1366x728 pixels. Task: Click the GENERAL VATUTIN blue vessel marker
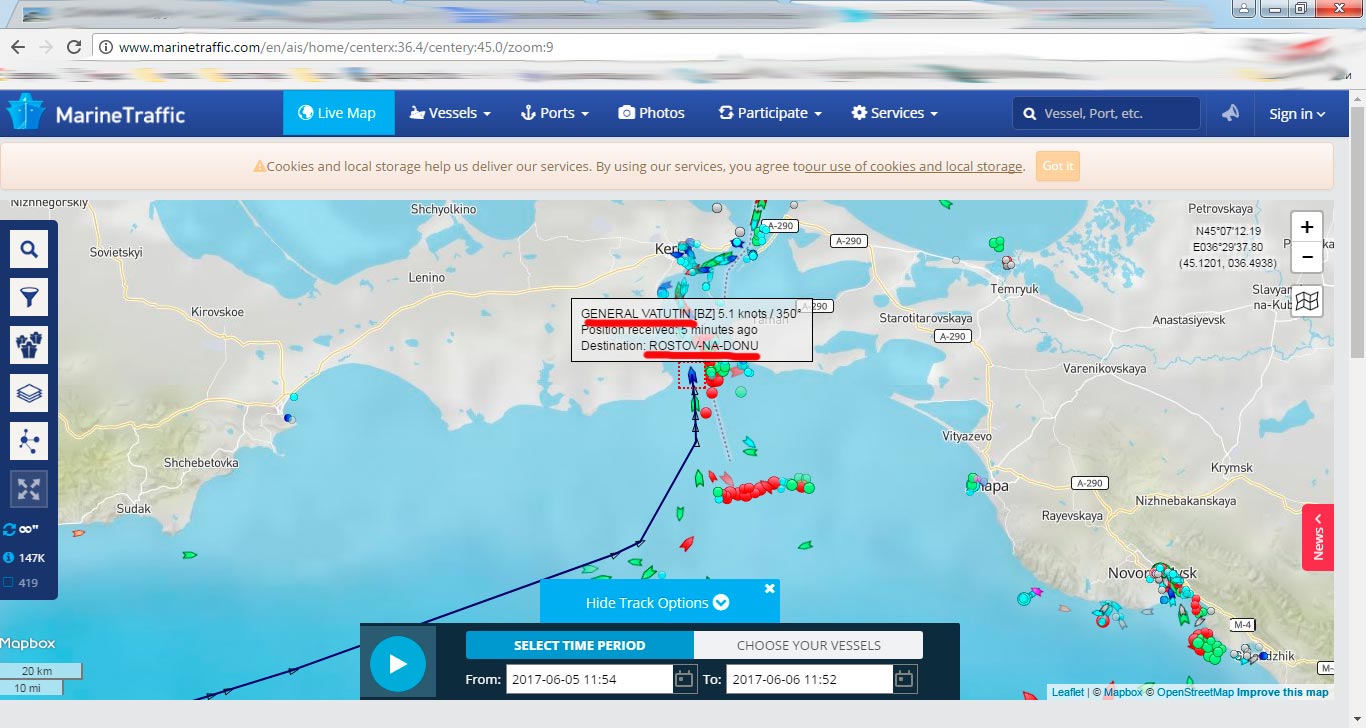point(693,377)
